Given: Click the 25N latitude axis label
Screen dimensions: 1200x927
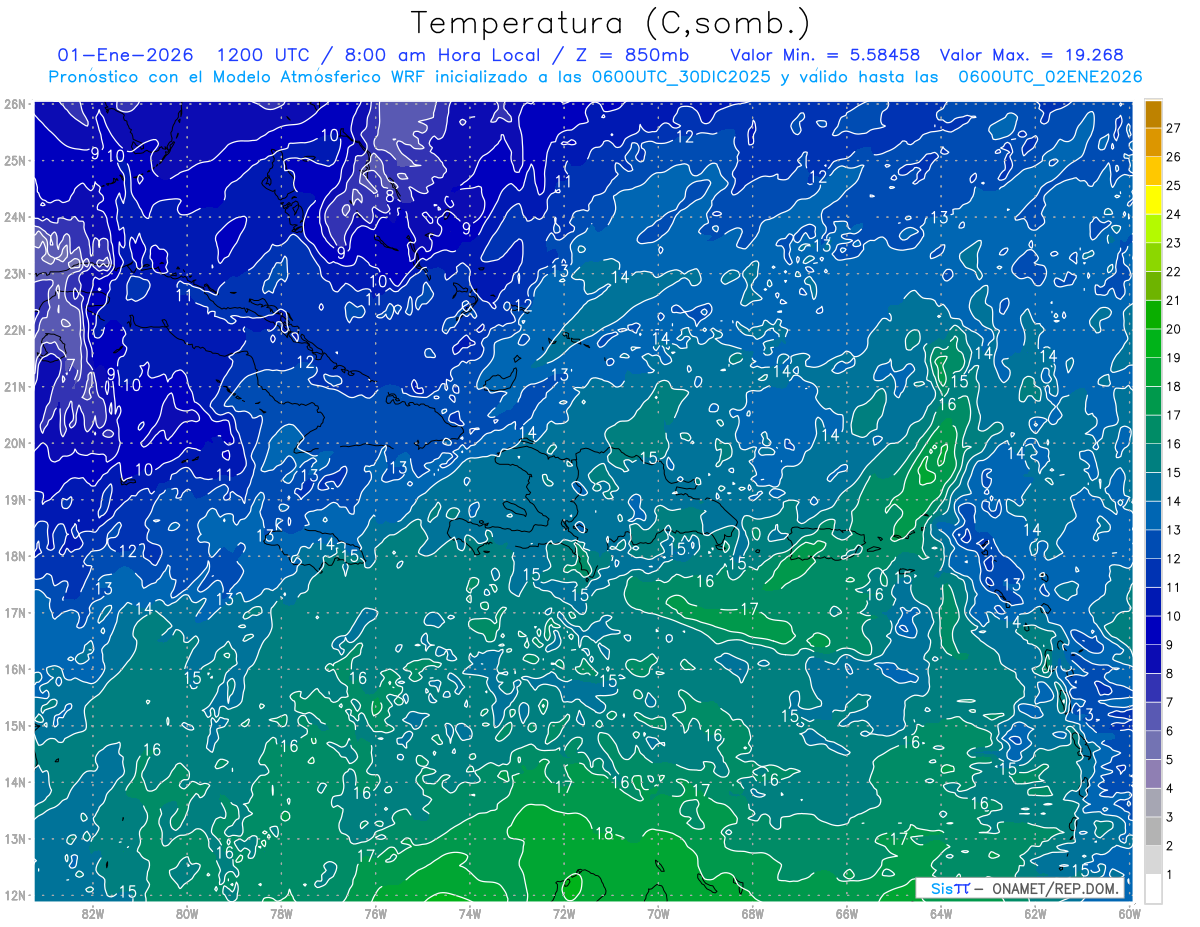Looking at the screenshot, I should point(14,160).
